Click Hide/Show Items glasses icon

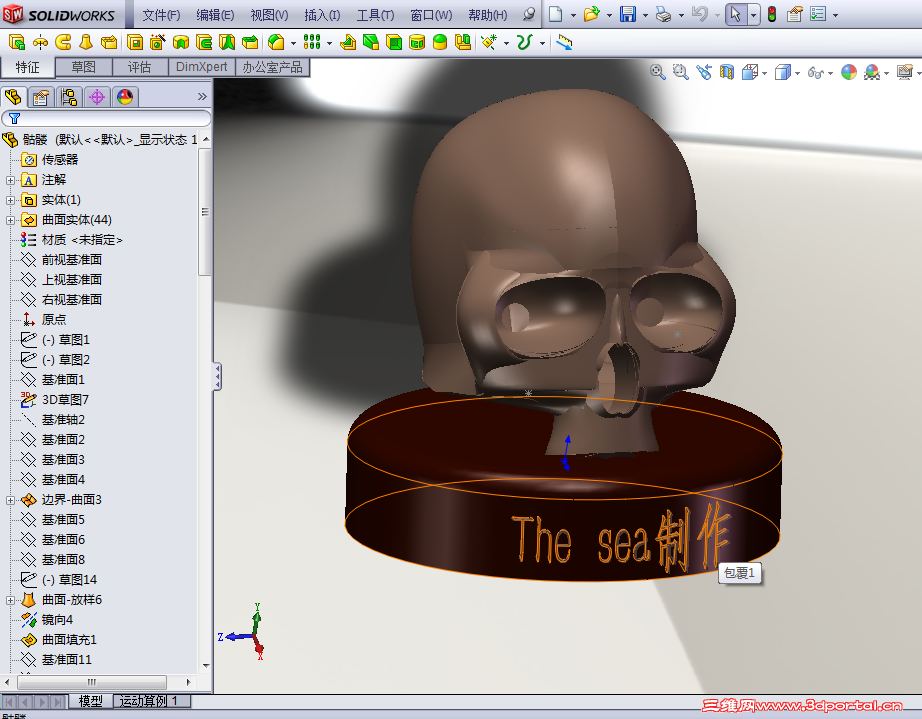coord(816,72)
